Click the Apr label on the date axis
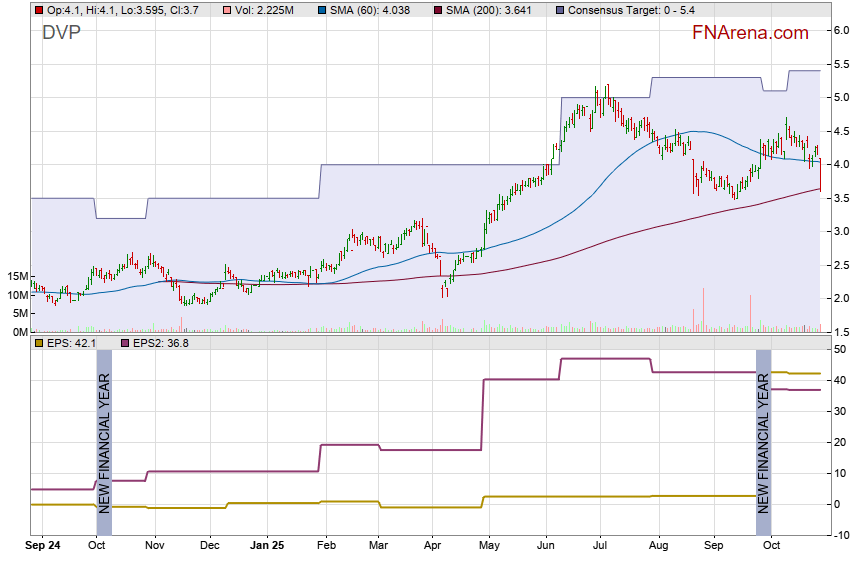 tap(433, 547)
